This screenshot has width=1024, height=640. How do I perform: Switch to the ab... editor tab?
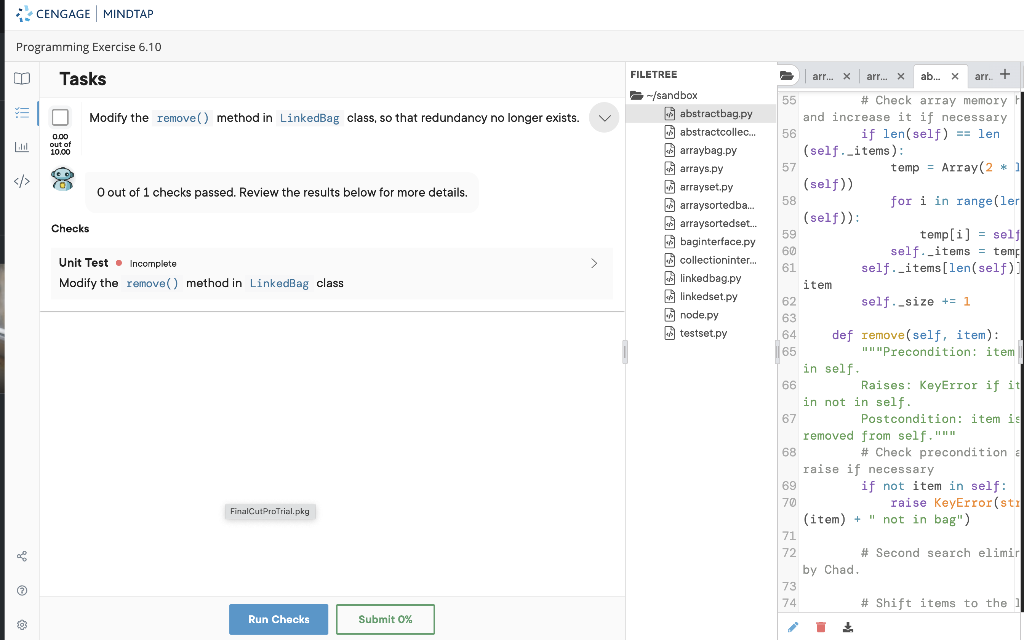[x=932, y=75]
